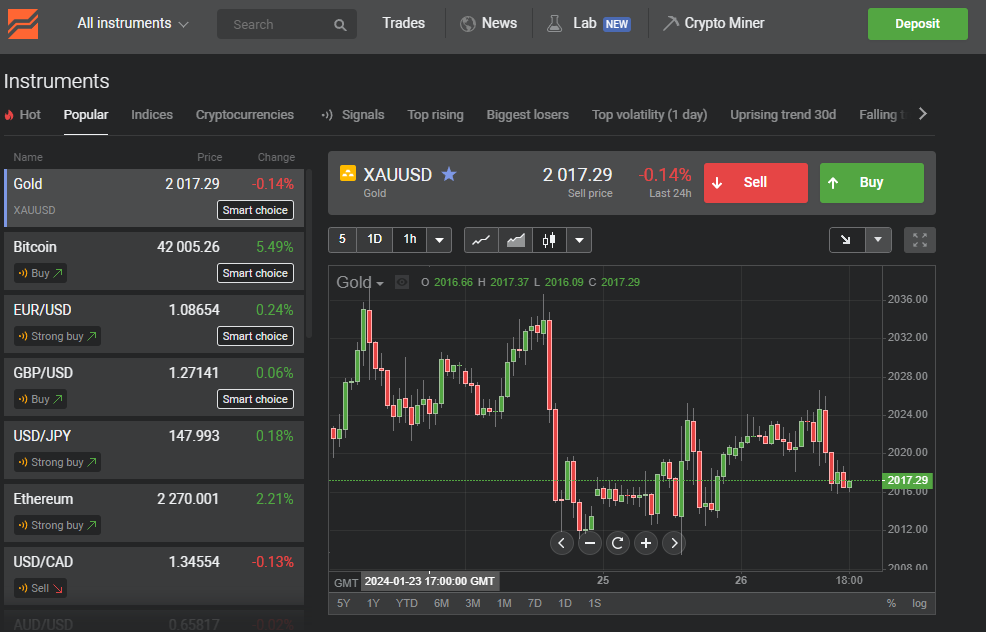Open the drawing tools arrow dropdown

point(877,240)
